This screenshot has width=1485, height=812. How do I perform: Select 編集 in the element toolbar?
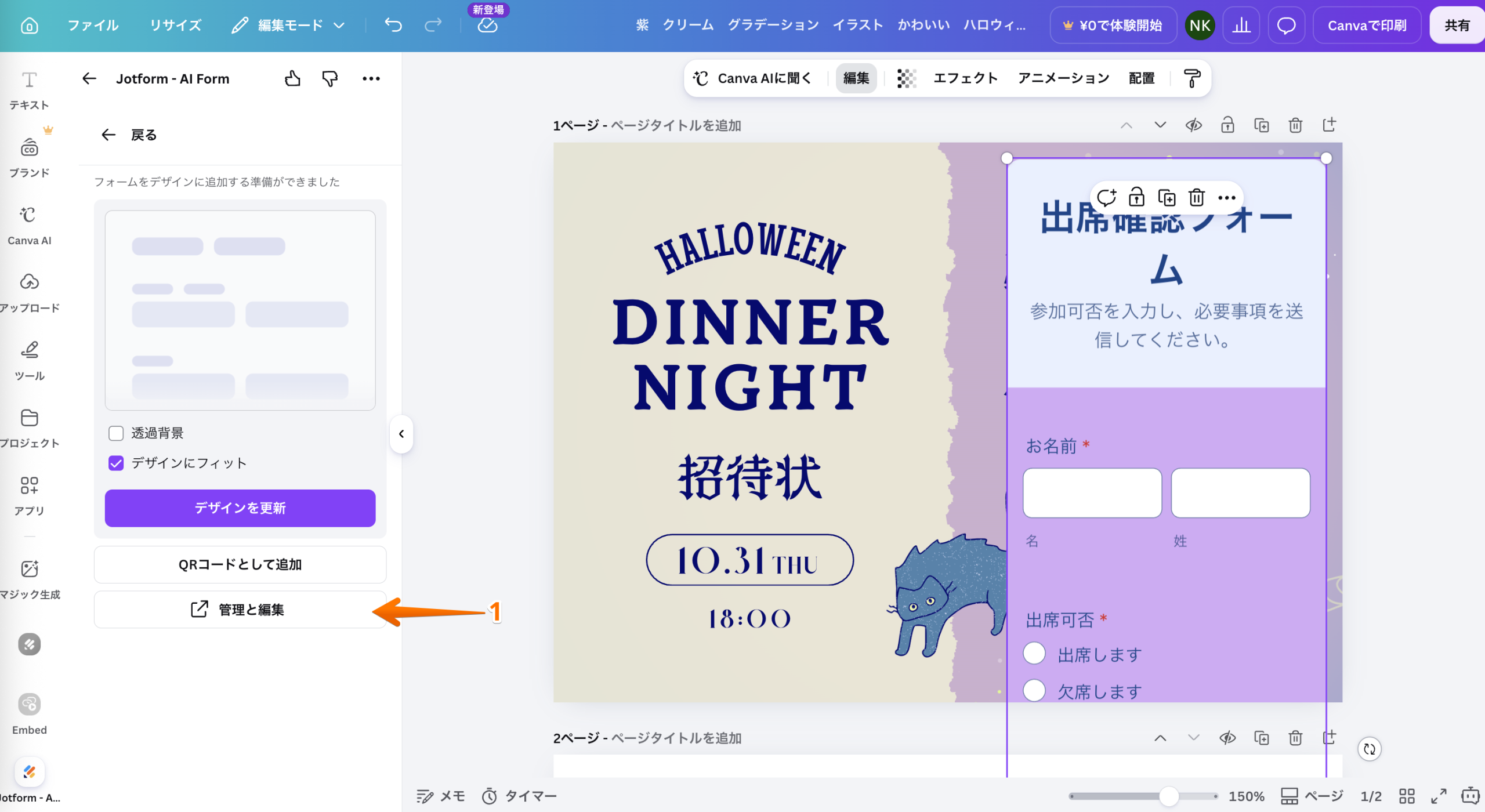tap(856, 78)
